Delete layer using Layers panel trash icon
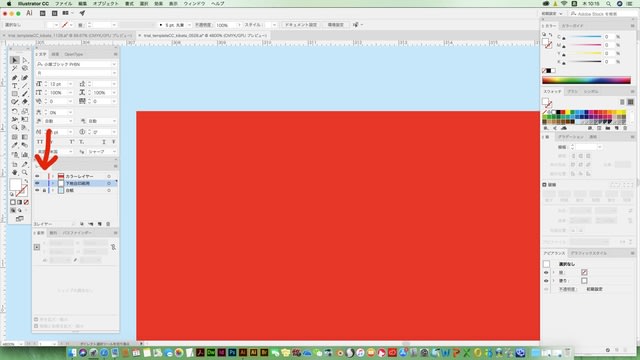This screenshot has height=360, width=640. [x=108, y=224]
